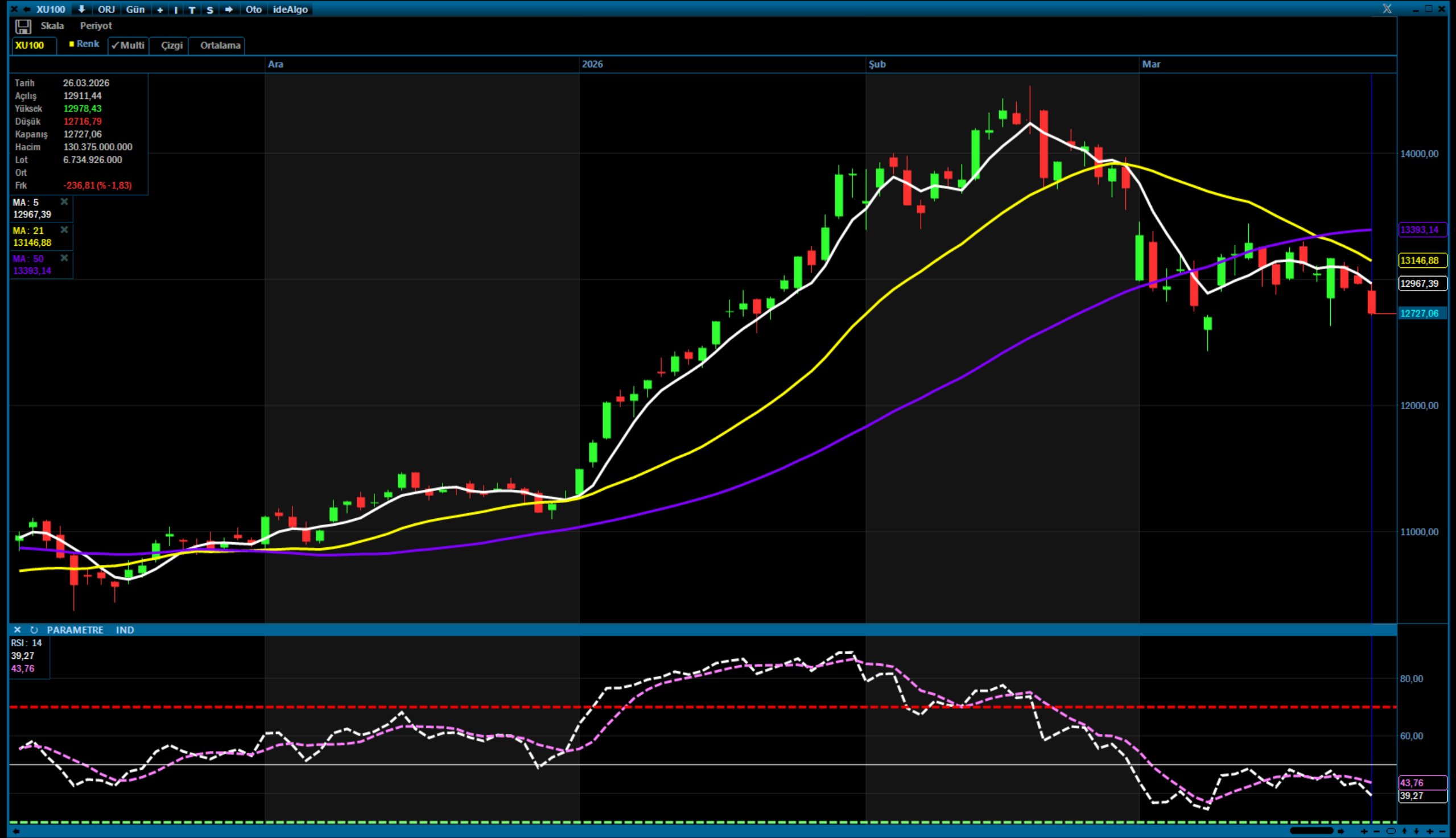1456x838 pixels.
Task: Click the S tool in the top toolbar
Action: (209, 10)
